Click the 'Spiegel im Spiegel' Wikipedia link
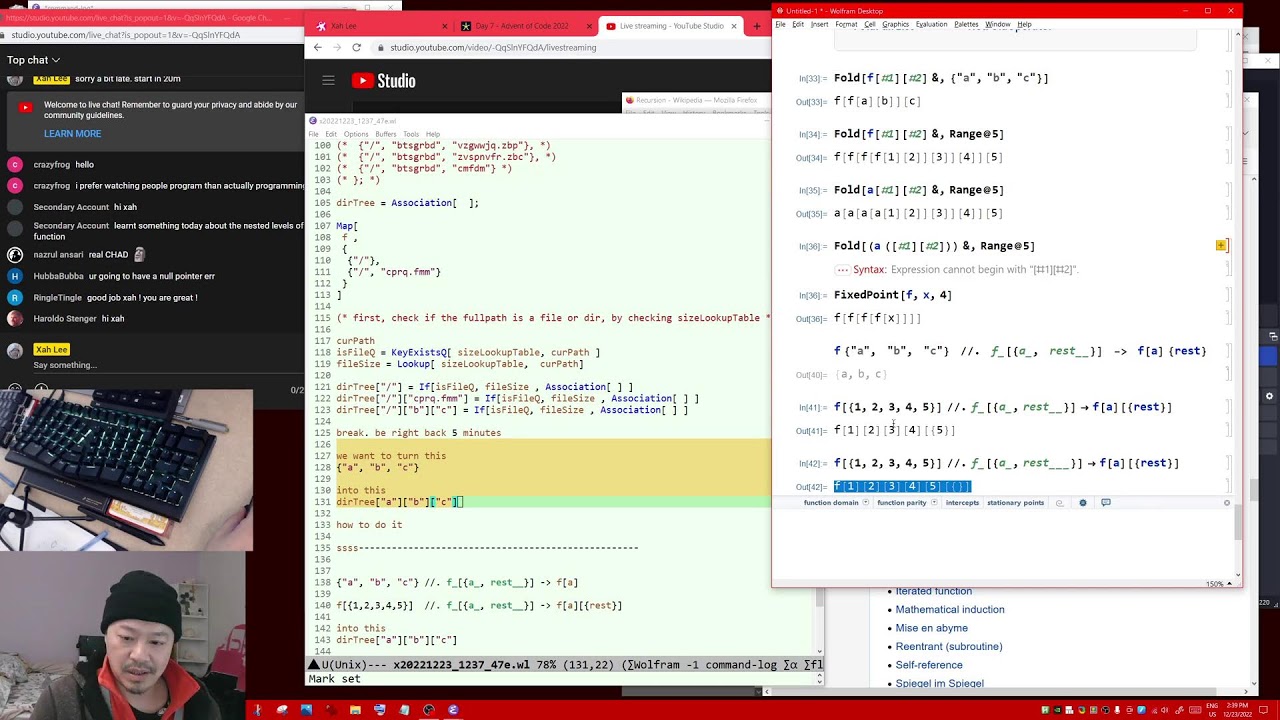This screenshot has height=720, width=1280. (x=939, y=683)
